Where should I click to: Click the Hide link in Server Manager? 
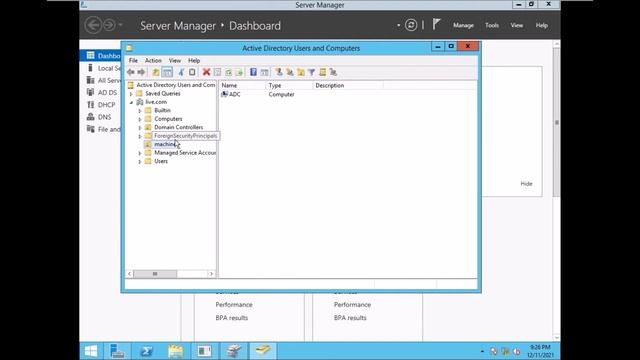(526, 184)
